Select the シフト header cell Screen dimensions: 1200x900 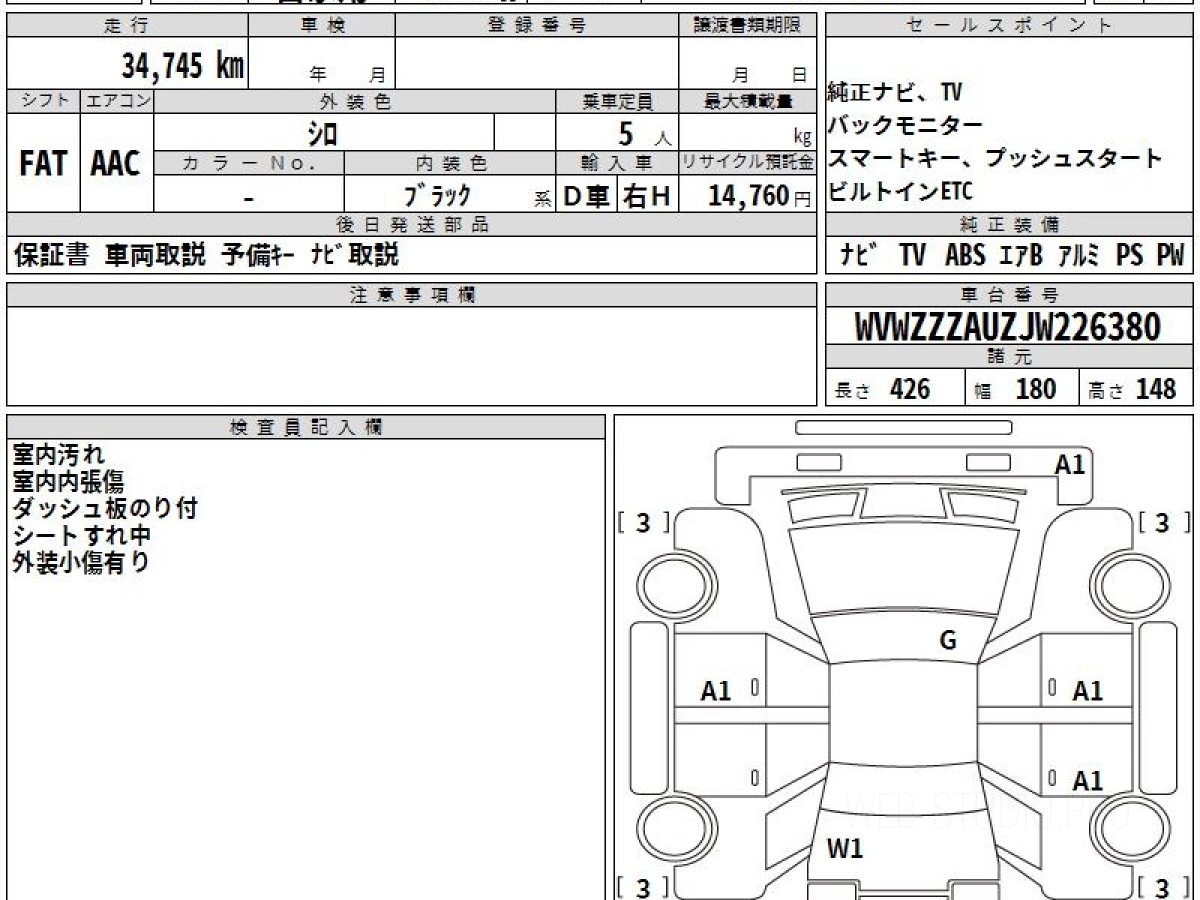[x=44, y=101]
